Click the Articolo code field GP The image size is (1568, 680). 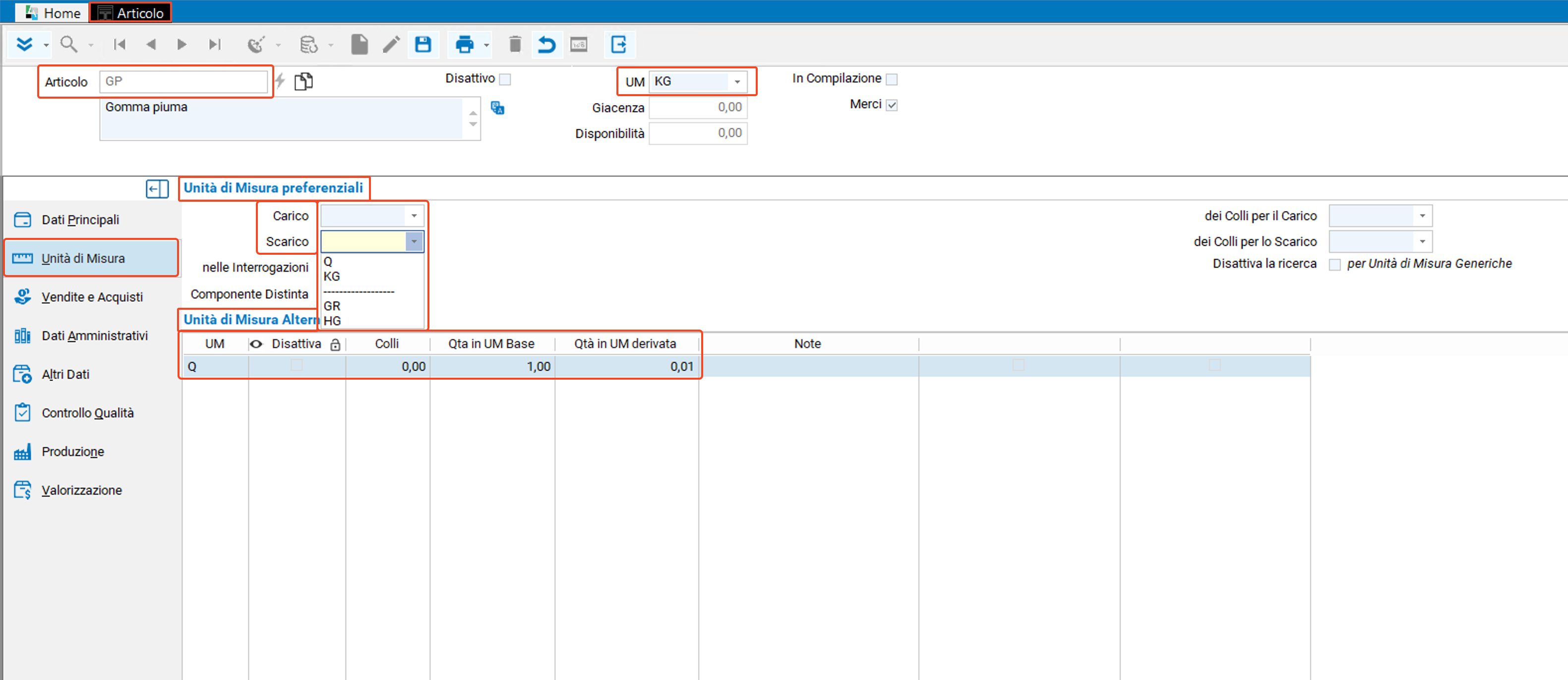click(x=183, y=81)
